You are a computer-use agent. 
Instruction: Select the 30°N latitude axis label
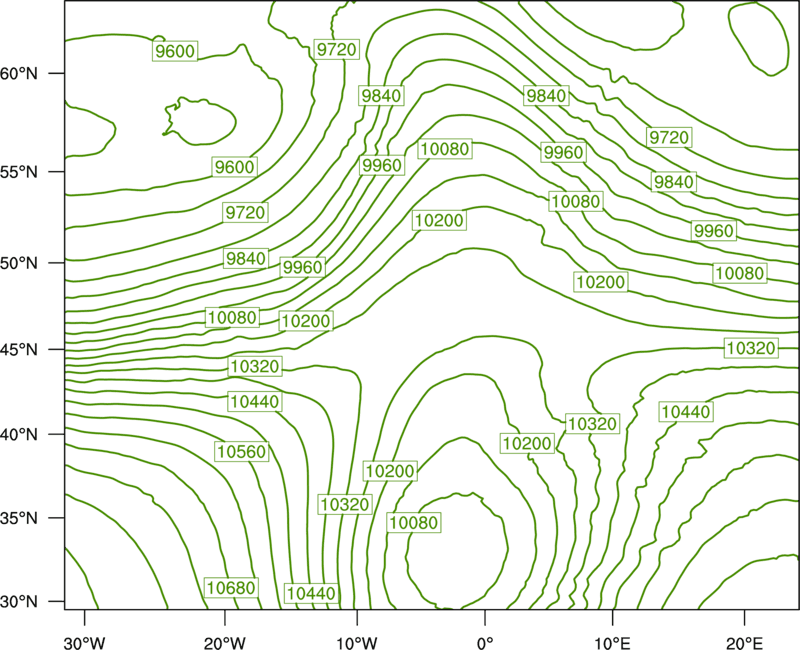click(19, 602)
